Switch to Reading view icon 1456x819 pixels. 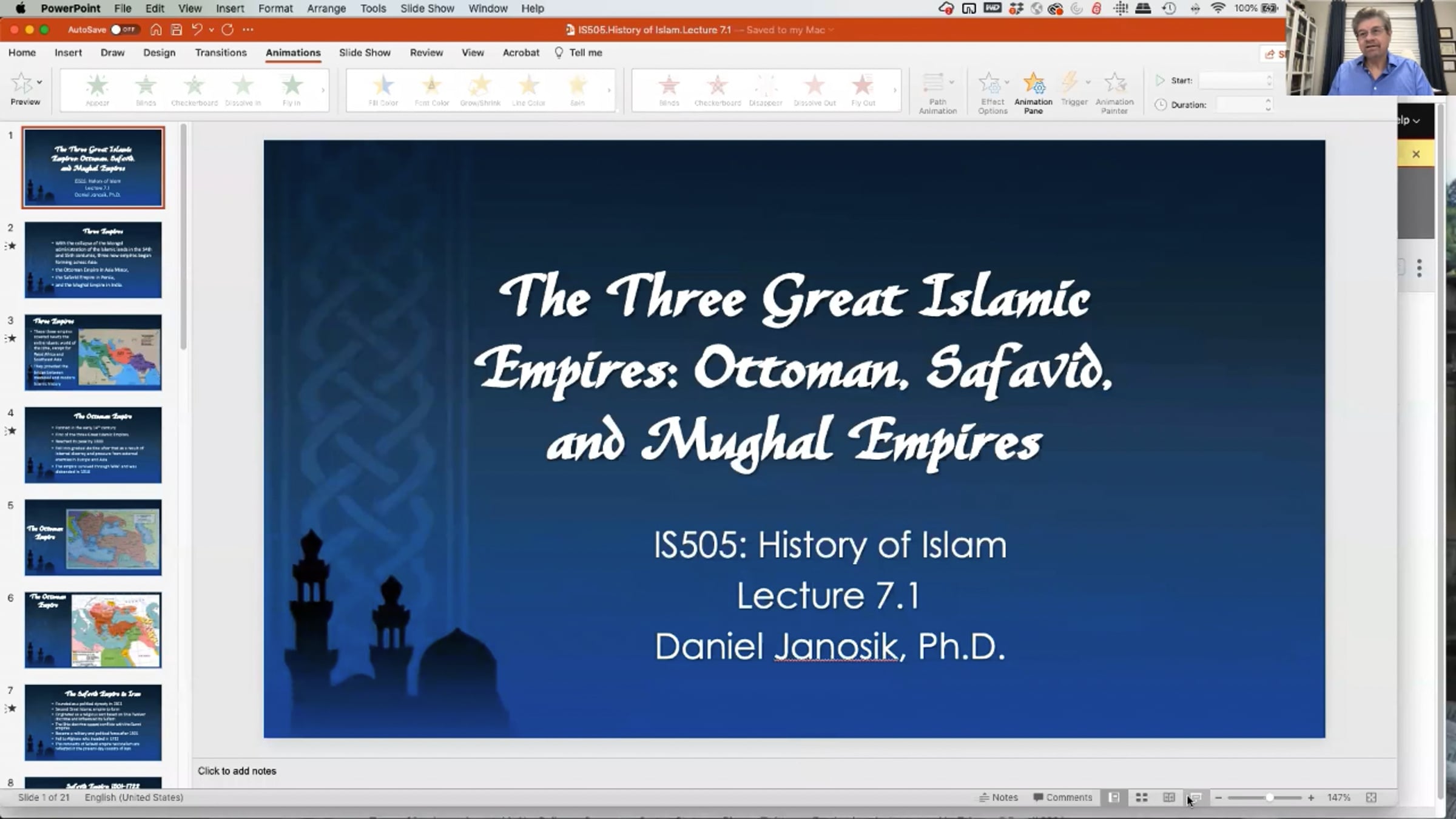(1168, 797)
